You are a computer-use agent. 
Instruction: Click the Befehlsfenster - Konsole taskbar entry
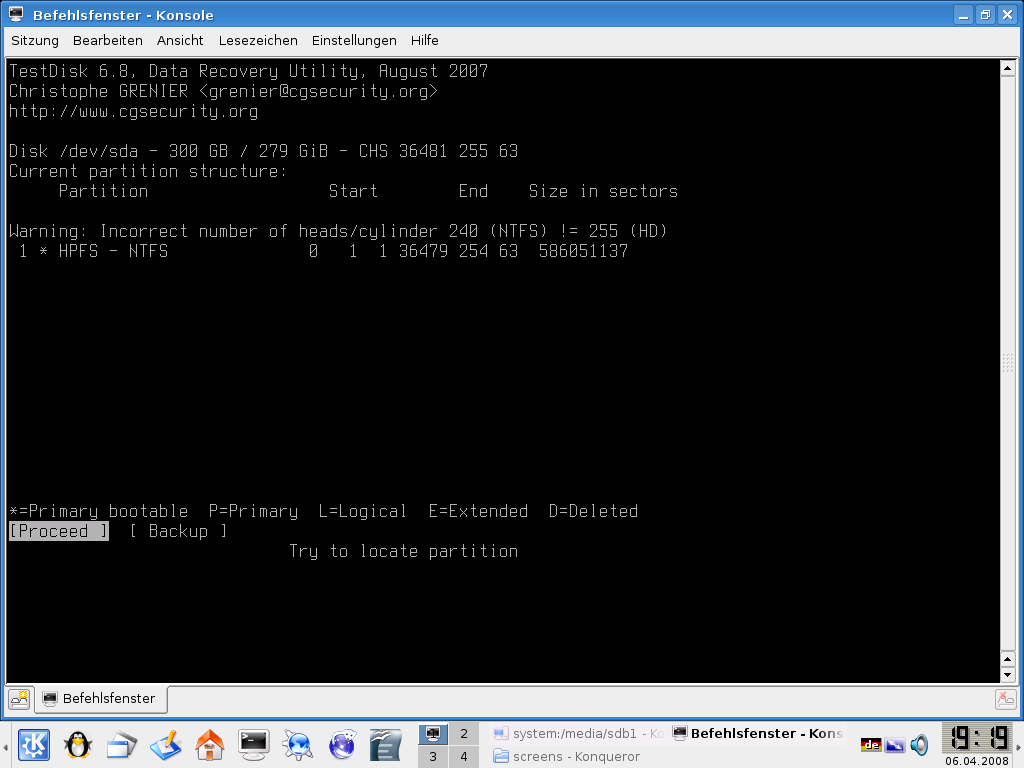[x=758, y=733]
